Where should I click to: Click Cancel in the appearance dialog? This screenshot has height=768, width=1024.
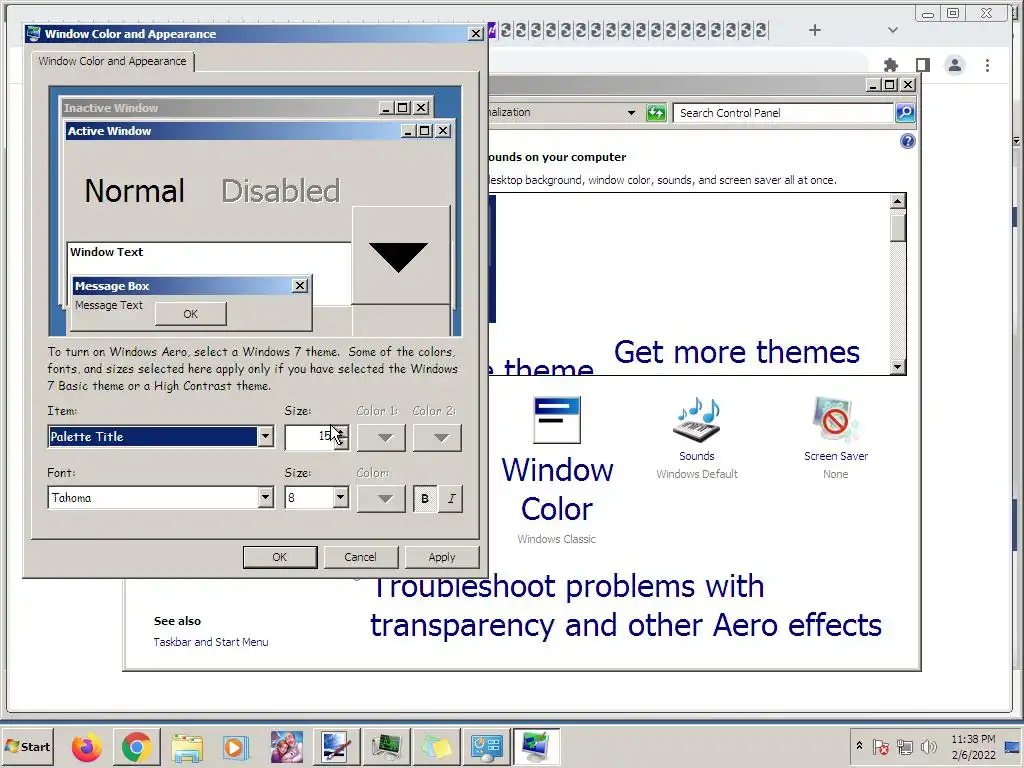coord(360,557)
